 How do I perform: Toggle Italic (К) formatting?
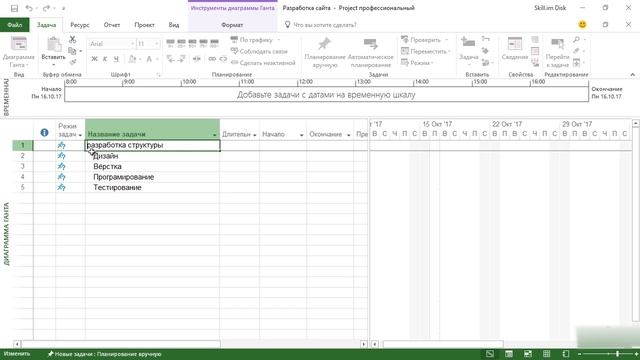point(105,59)
